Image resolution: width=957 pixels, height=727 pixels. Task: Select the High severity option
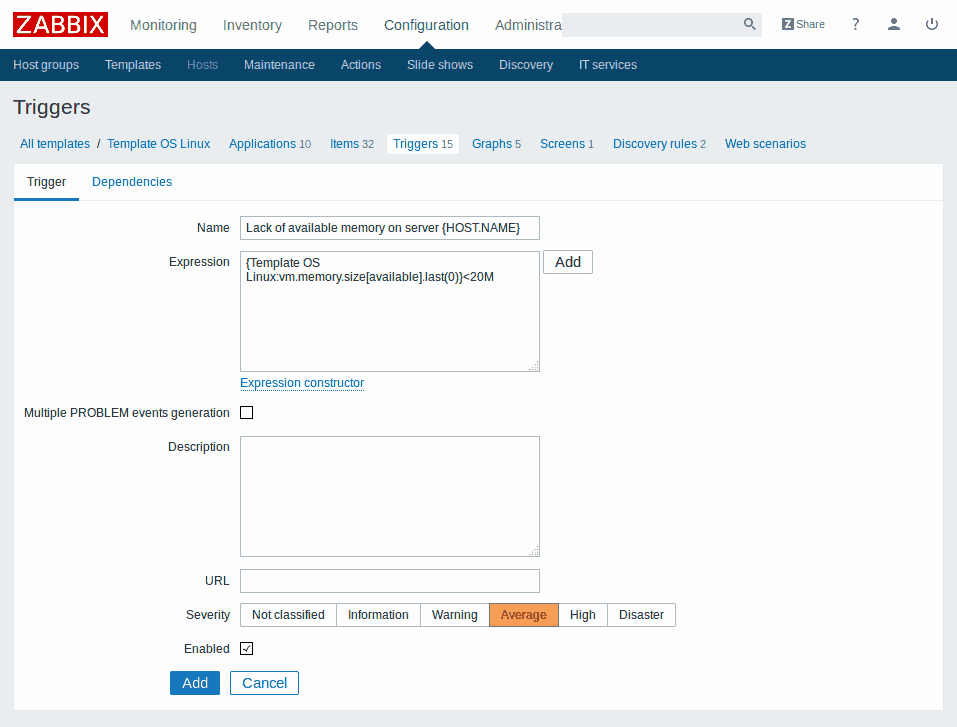(x=582, y=615)
